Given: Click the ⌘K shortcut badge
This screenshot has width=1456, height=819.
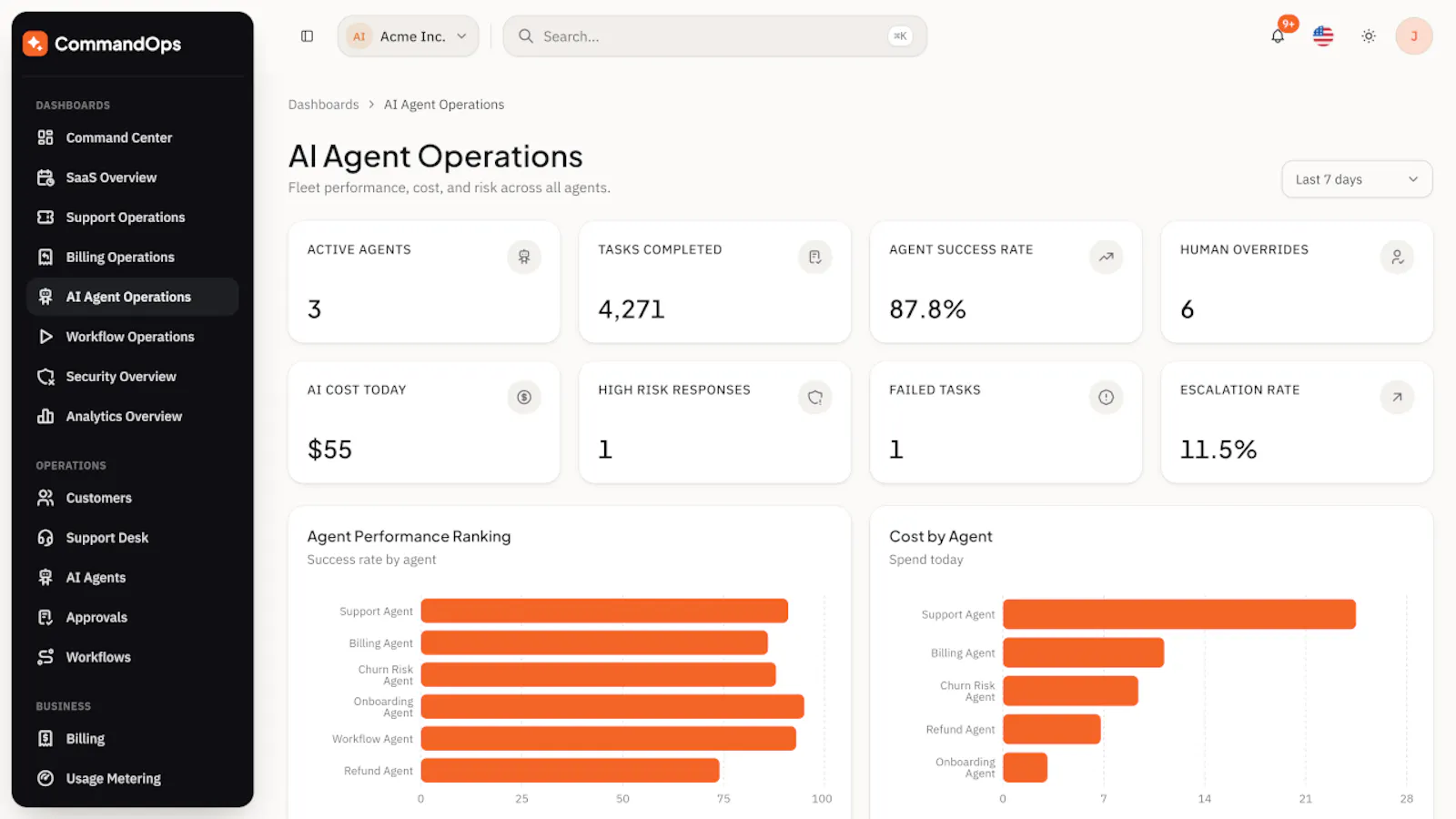Looking at the screenshot, I should point(900,36).
